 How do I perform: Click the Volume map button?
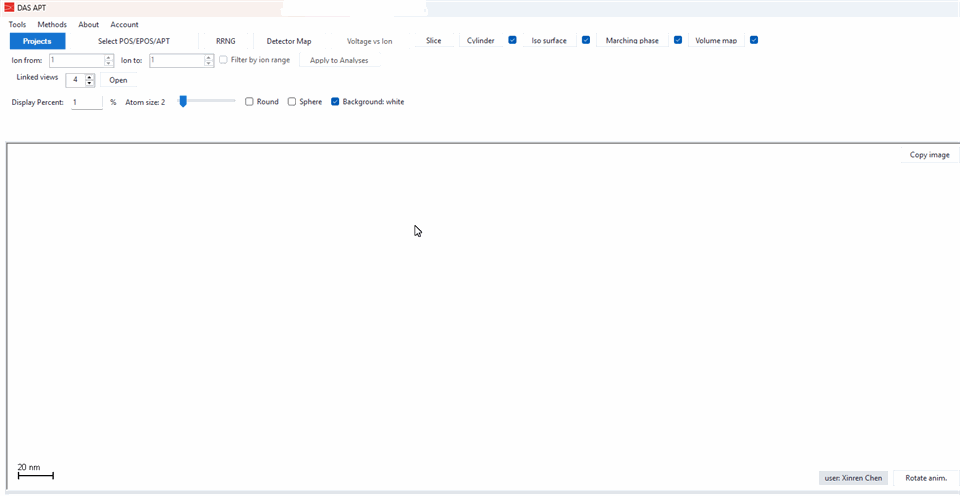[716, 40]
